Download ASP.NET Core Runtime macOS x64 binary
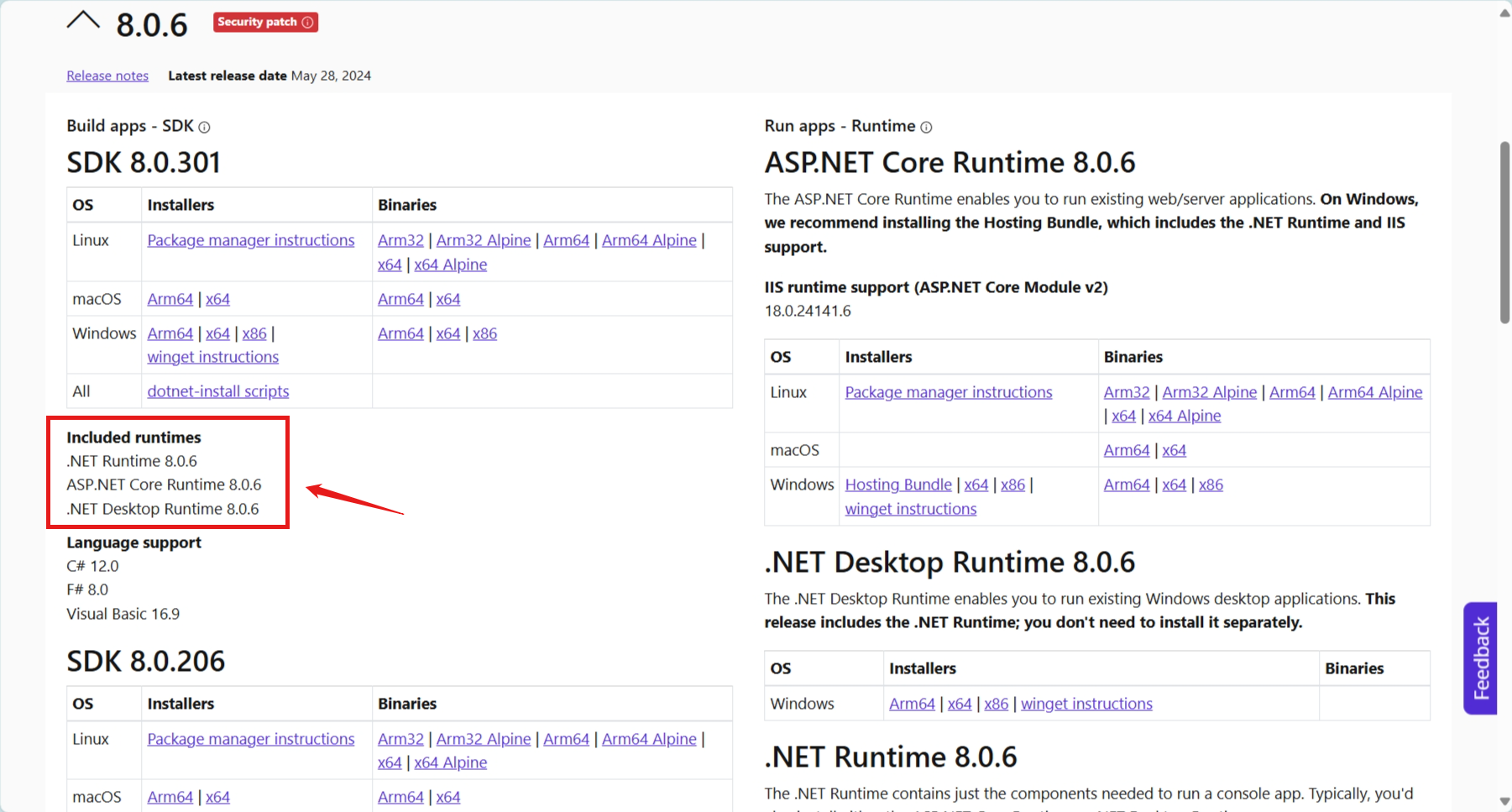 tap(1175, 450)
